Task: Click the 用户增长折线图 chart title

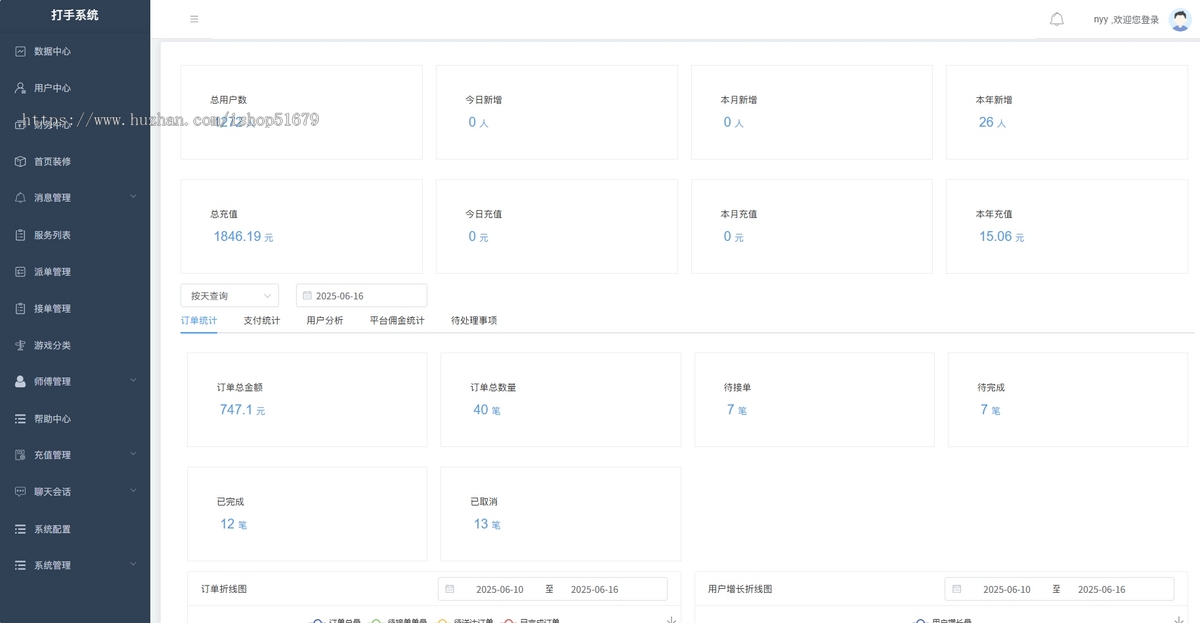Action: coord(740,589)
